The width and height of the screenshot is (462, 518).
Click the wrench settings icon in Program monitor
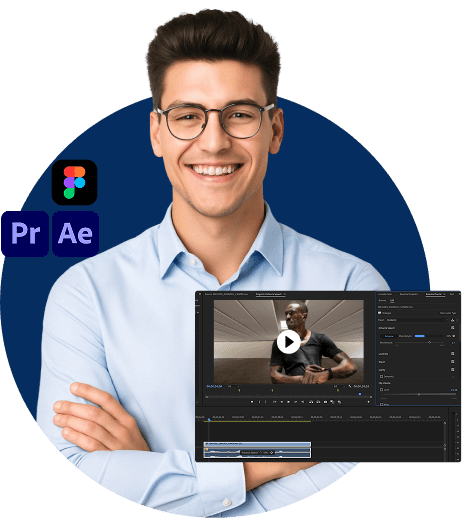click(350, 386)
